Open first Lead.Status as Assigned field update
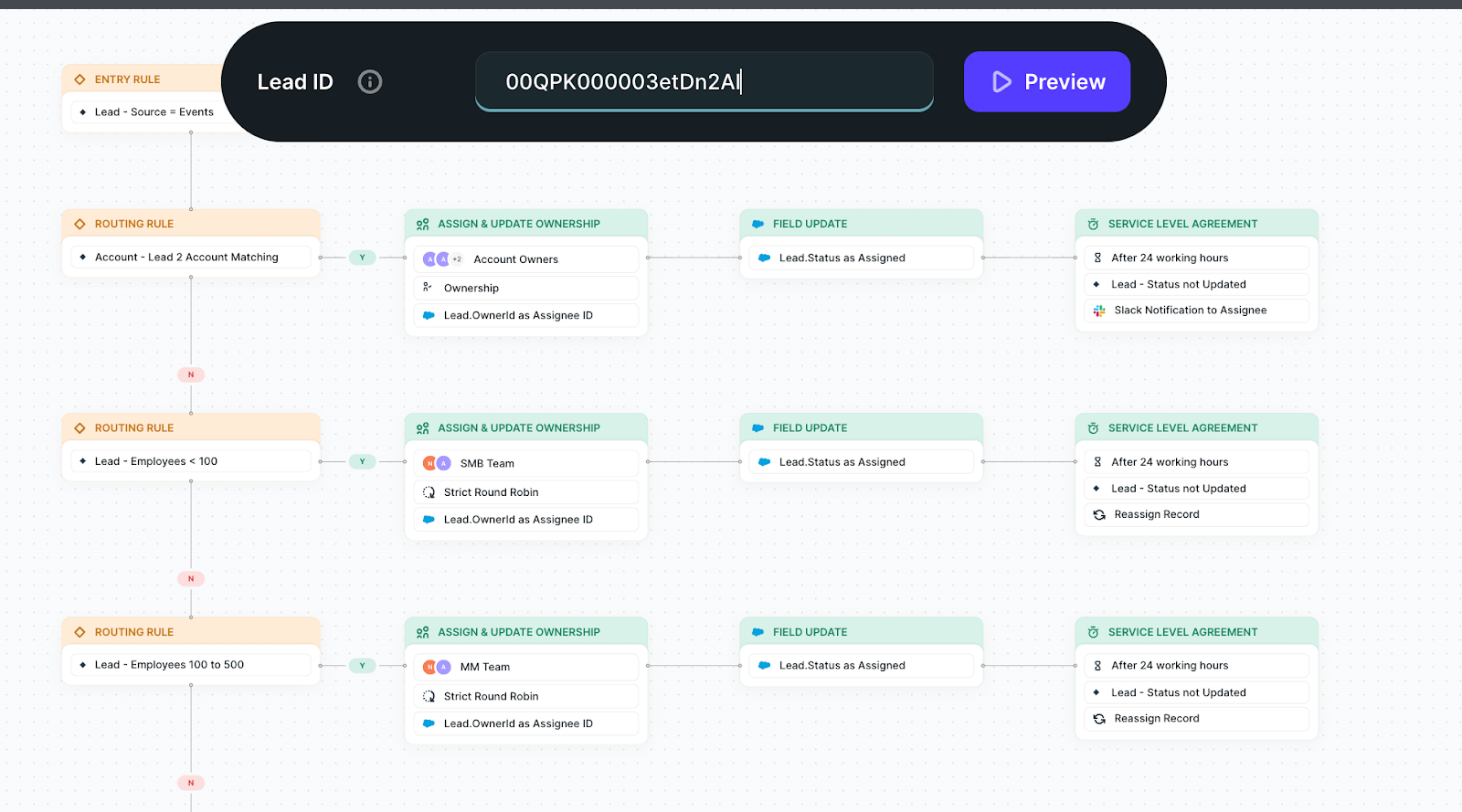 point(862,258)
